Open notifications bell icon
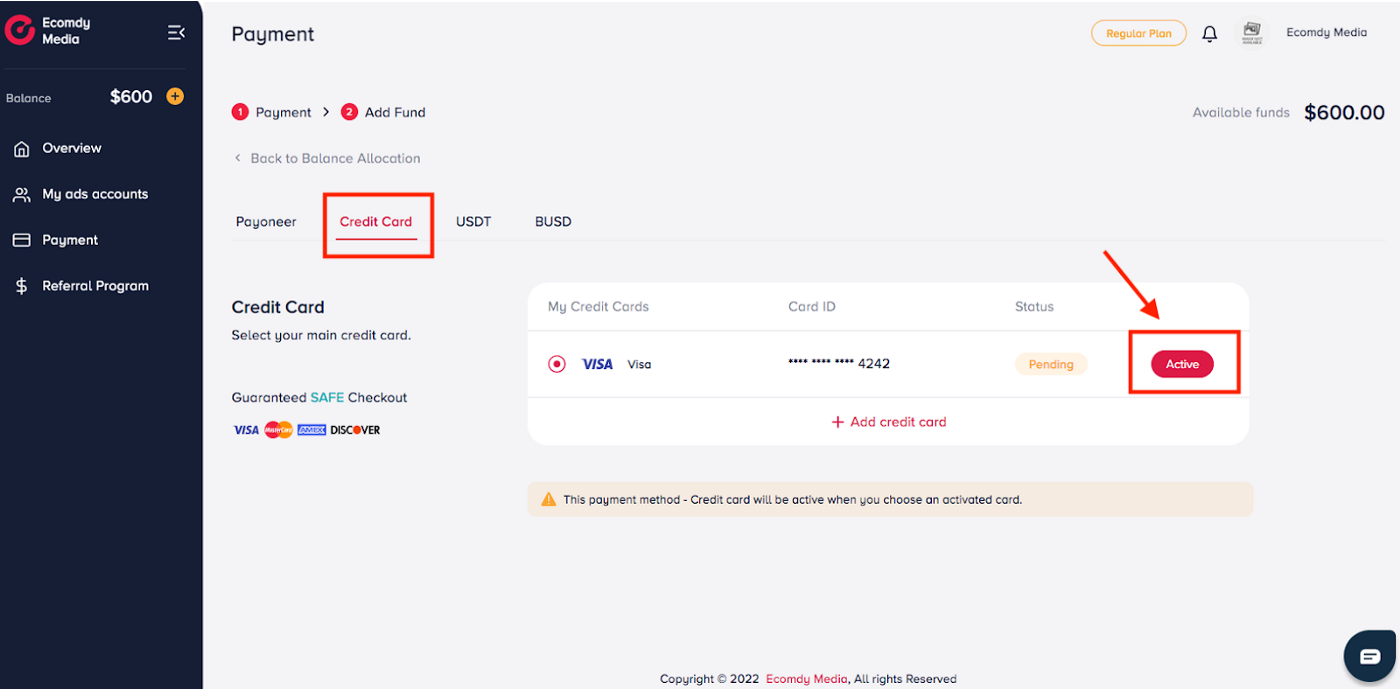This screenshot has height=689, width=1400. coord(1210,34)
